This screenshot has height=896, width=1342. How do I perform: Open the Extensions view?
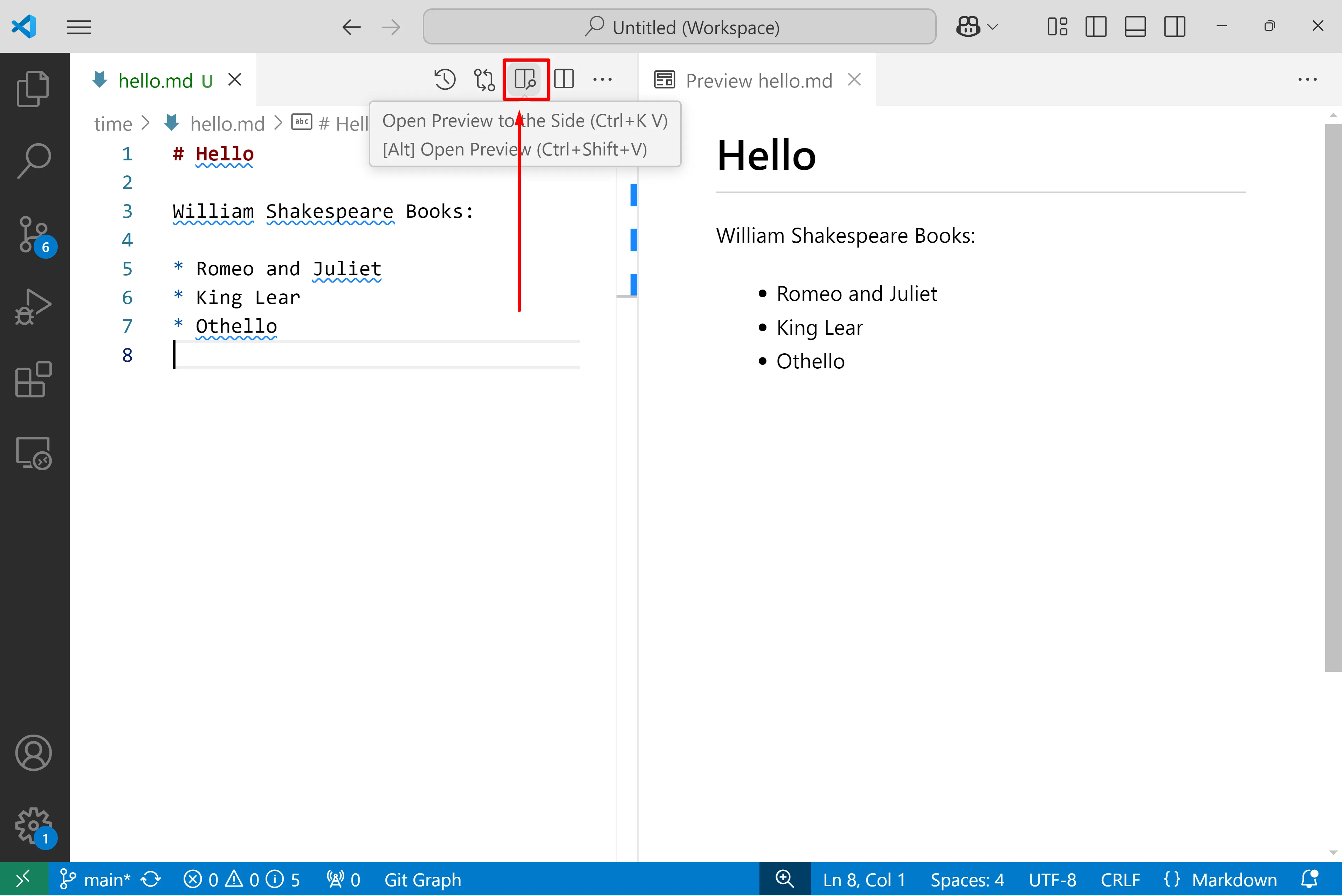tap(33, 380)
